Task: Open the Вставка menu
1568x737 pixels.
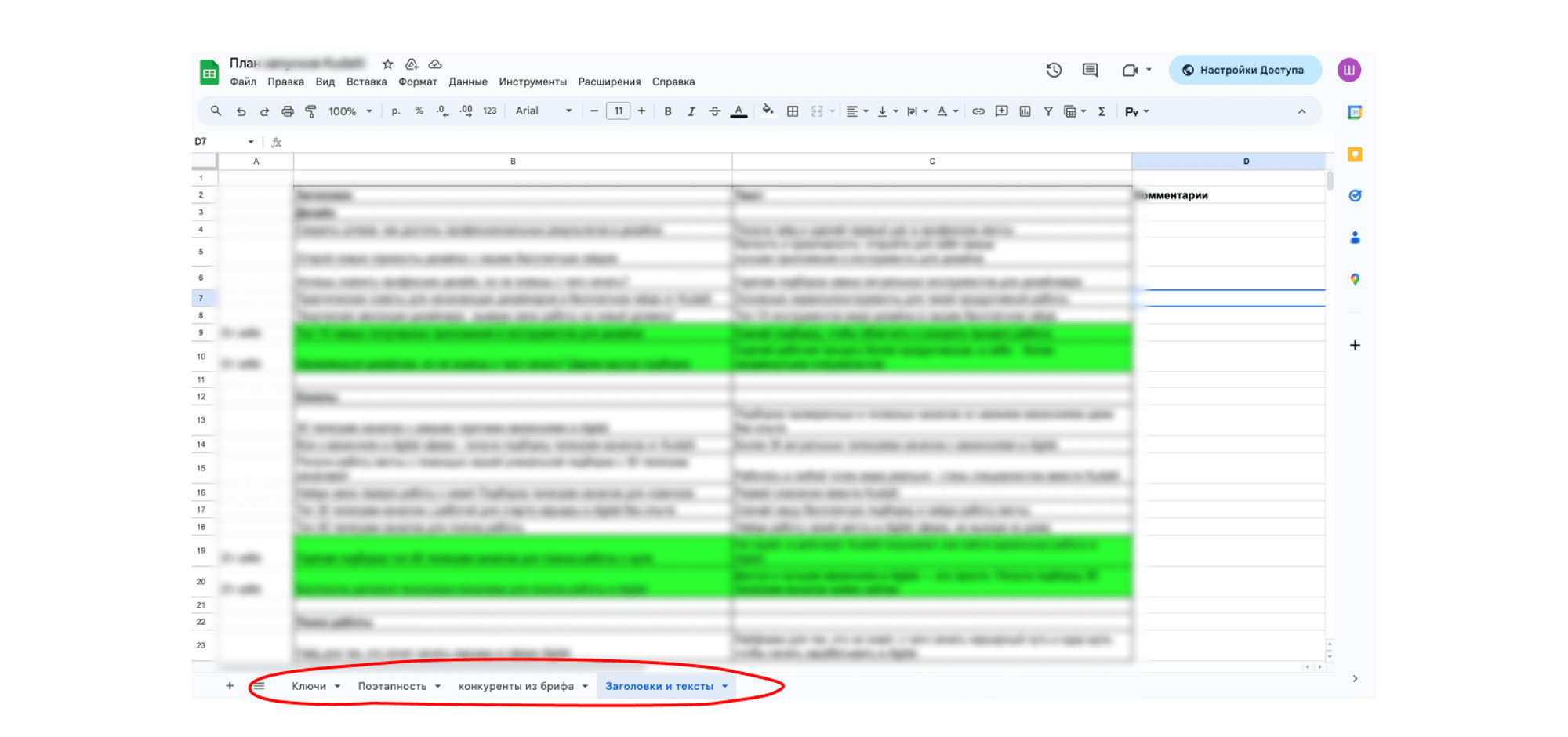Action: pyautogui.click(x=366, y=82)
